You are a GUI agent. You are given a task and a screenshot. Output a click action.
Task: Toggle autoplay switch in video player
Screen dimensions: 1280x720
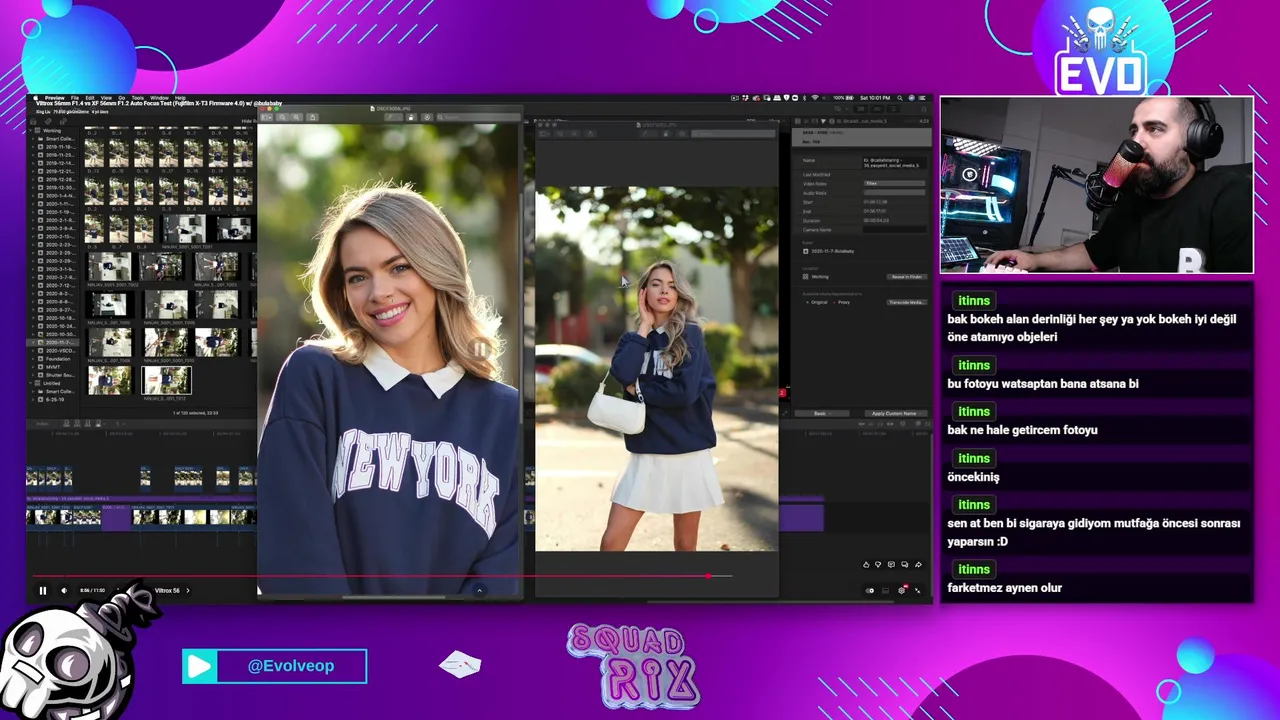(870, 591)
